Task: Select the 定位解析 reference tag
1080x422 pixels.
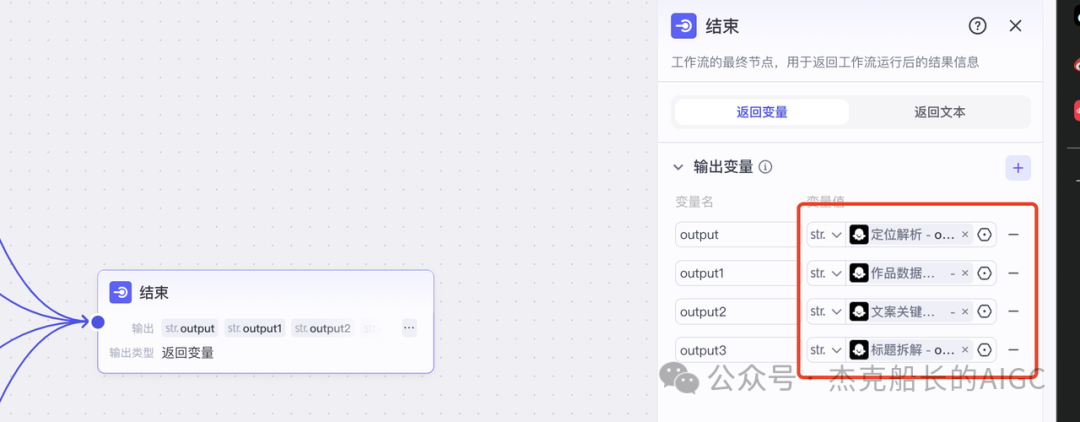Action: click(x=911, y=235)
